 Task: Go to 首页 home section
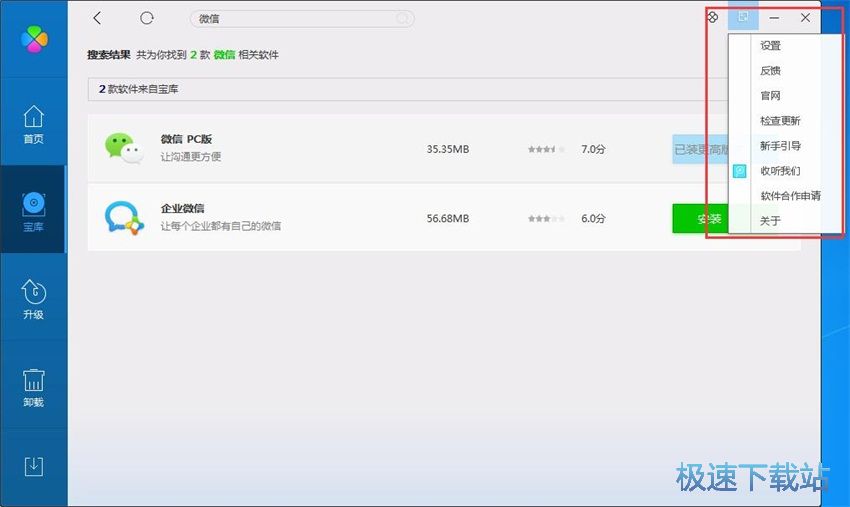tap(34, 124)
